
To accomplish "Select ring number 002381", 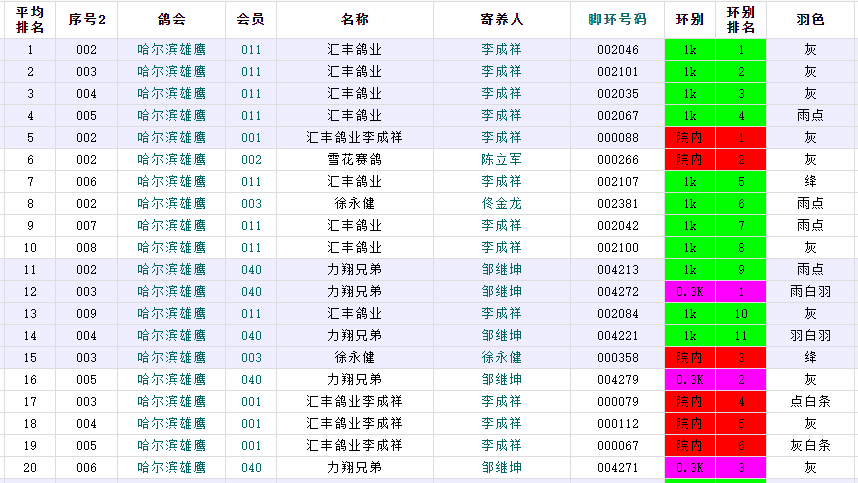I will click(x=617, y=203).
